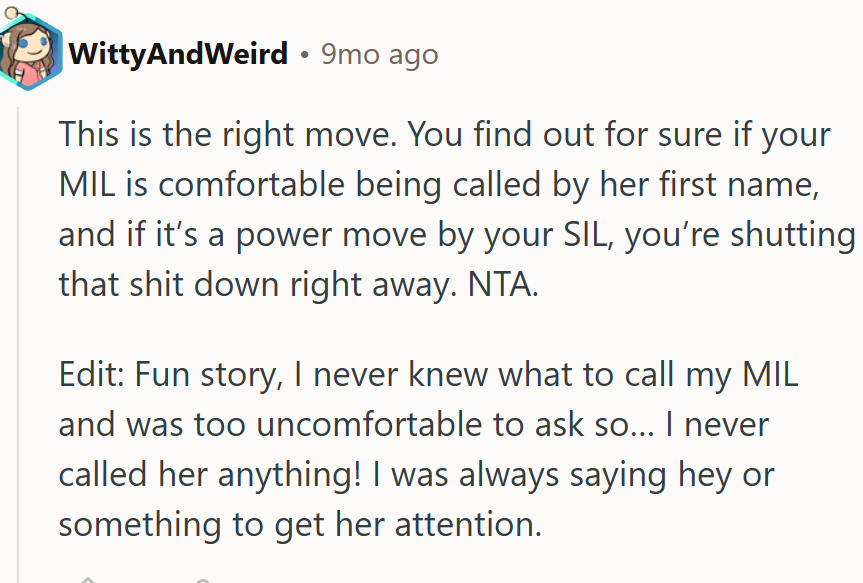Open the WittyAndWeird username profile link
Viewport: 863px width, 583px height.
coord(178,53)
